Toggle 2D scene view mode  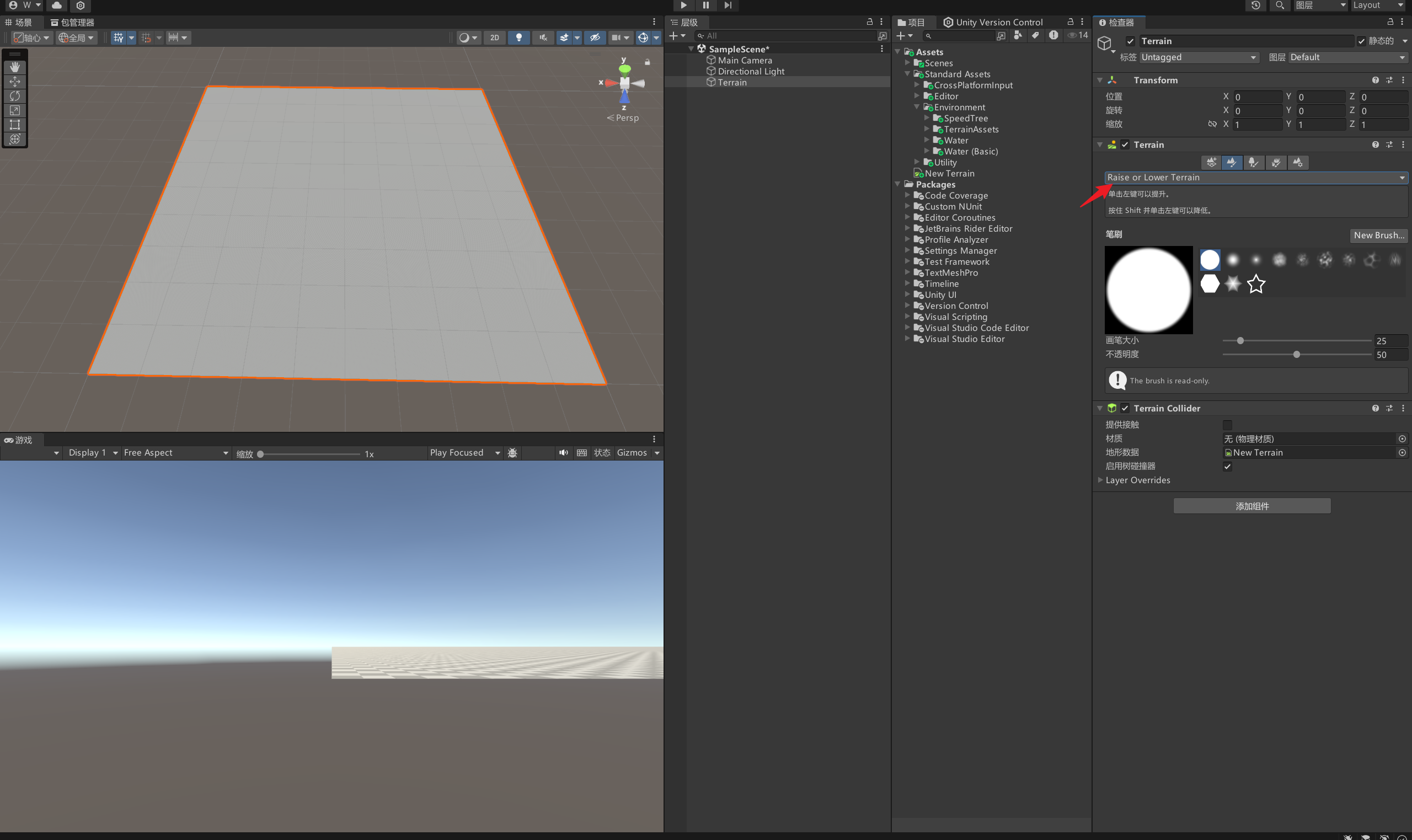coord(495,38)
